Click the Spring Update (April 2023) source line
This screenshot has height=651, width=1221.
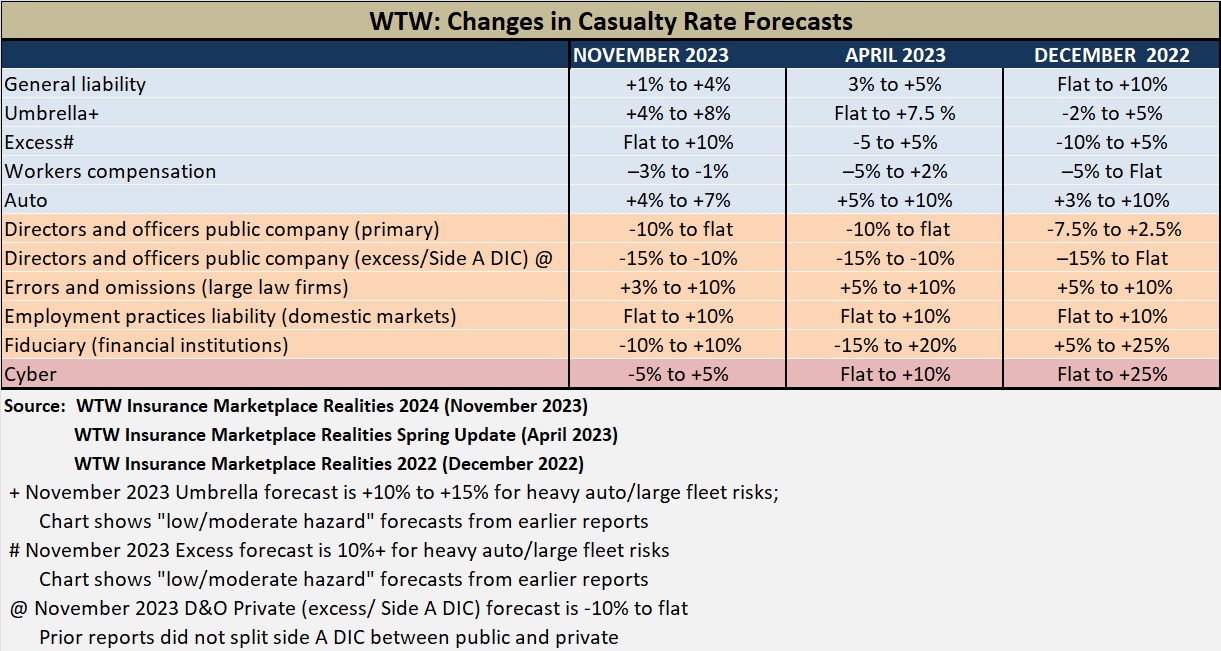coord(346,436)
